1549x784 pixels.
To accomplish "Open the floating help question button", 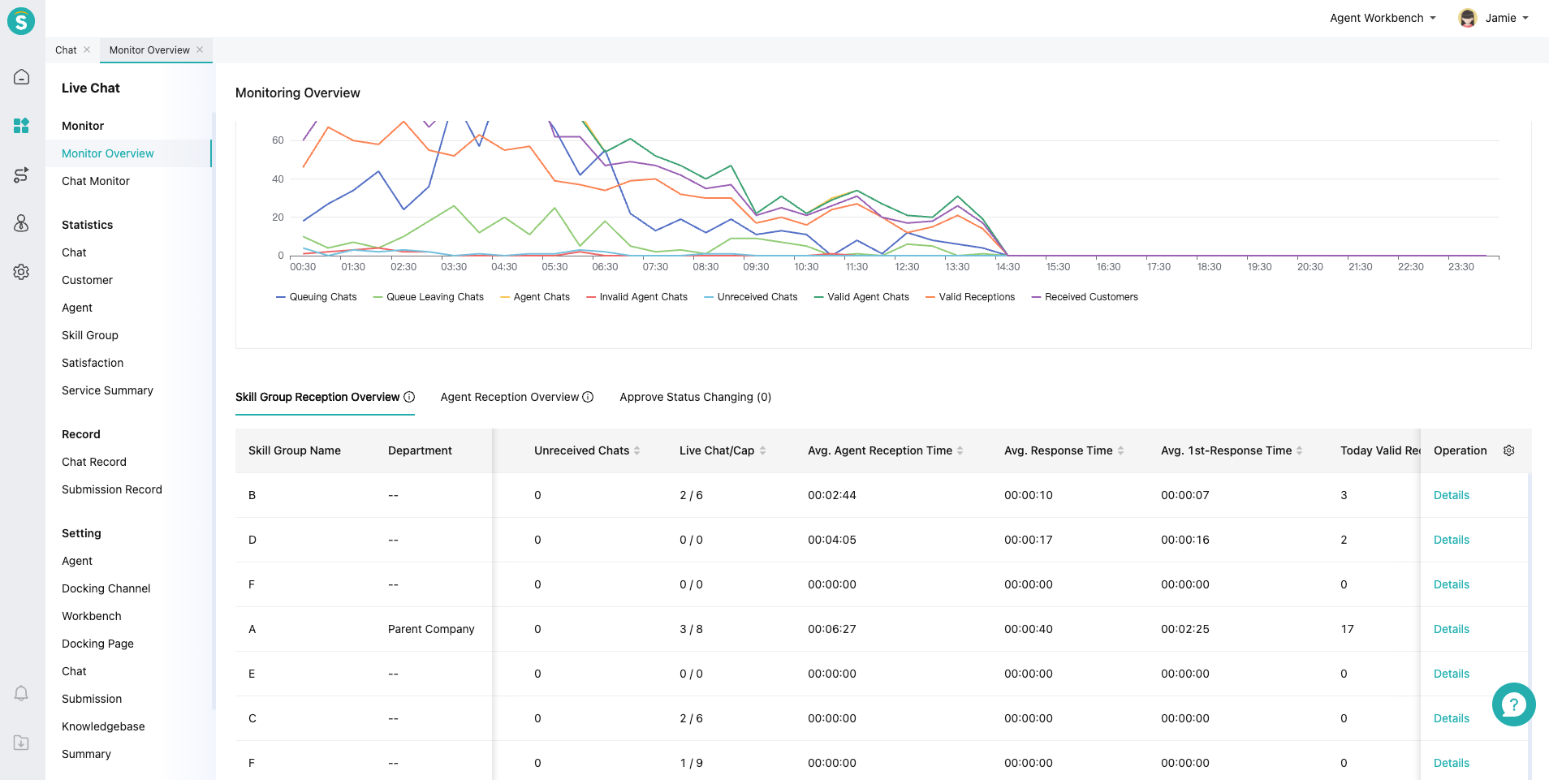I will pos(1513,704).
